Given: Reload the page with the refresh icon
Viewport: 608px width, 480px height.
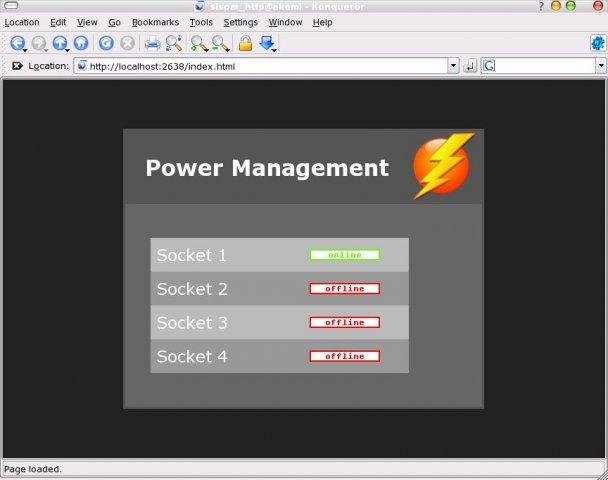Looking at the screenshot, I should tap(106, 43).
